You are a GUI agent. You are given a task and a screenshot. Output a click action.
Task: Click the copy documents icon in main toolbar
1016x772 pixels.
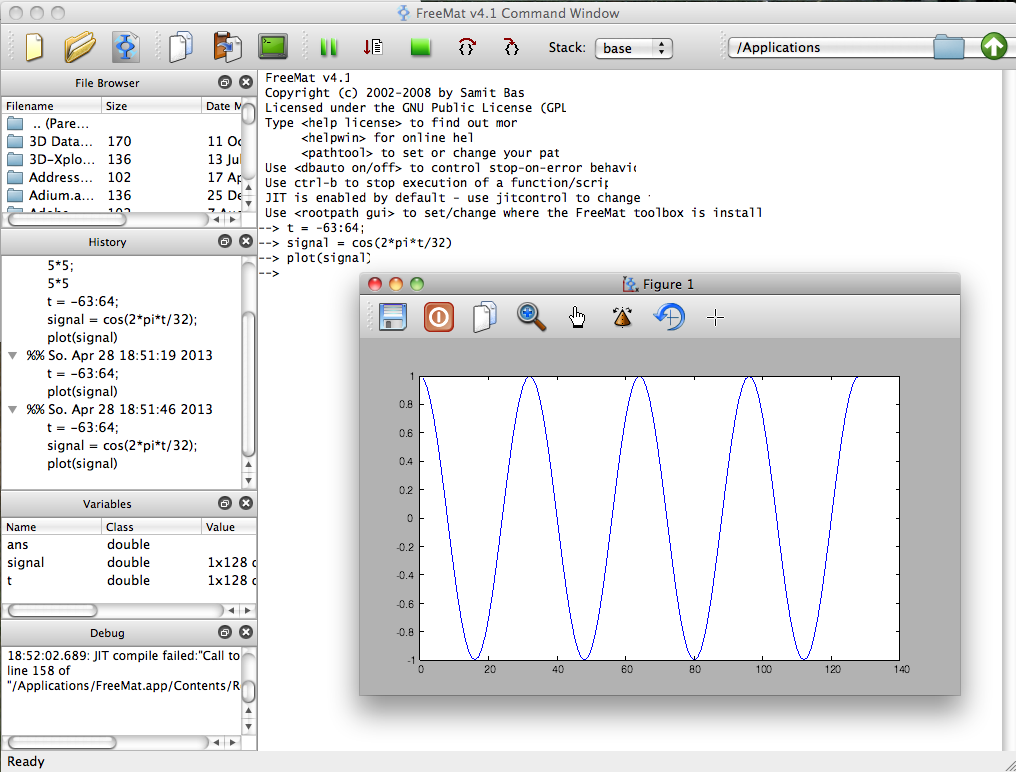coord(181,47)
